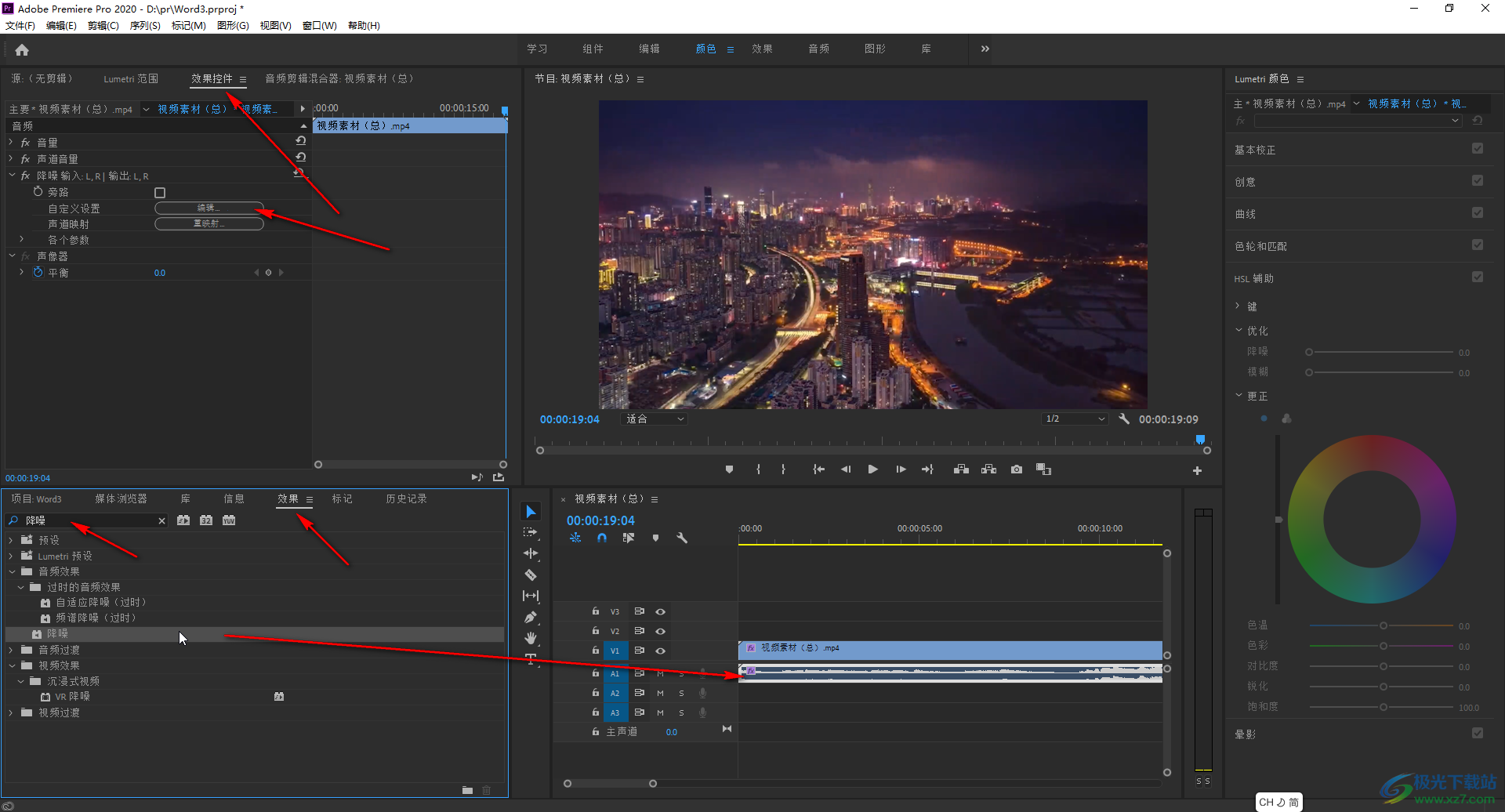Open the program monitor button editor plus
The height and width of the screenshot is (812, 1505).
[1197, 470]
